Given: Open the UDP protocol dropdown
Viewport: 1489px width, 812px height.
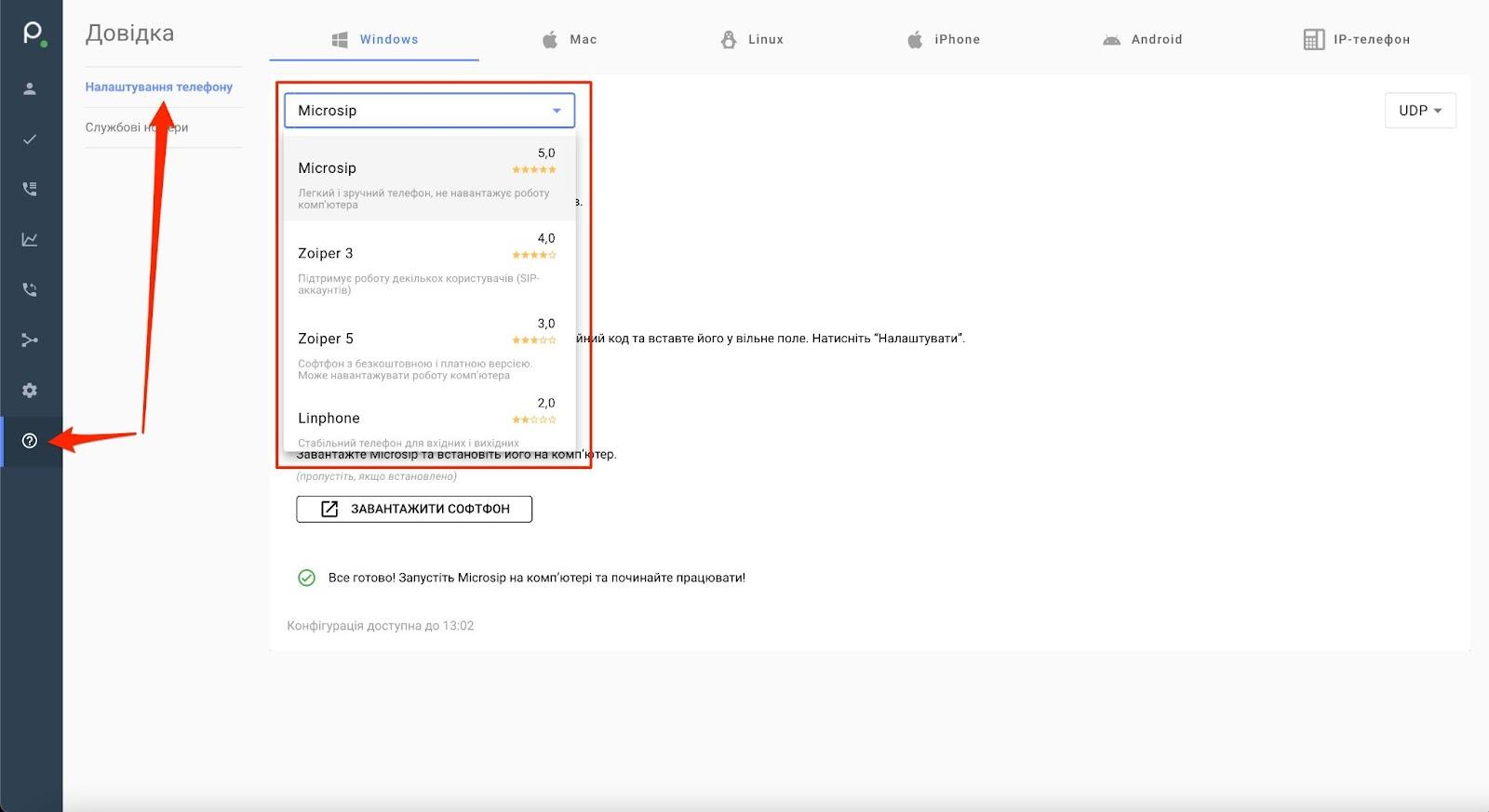Looking at the screenshot, I should [1419, 111].
